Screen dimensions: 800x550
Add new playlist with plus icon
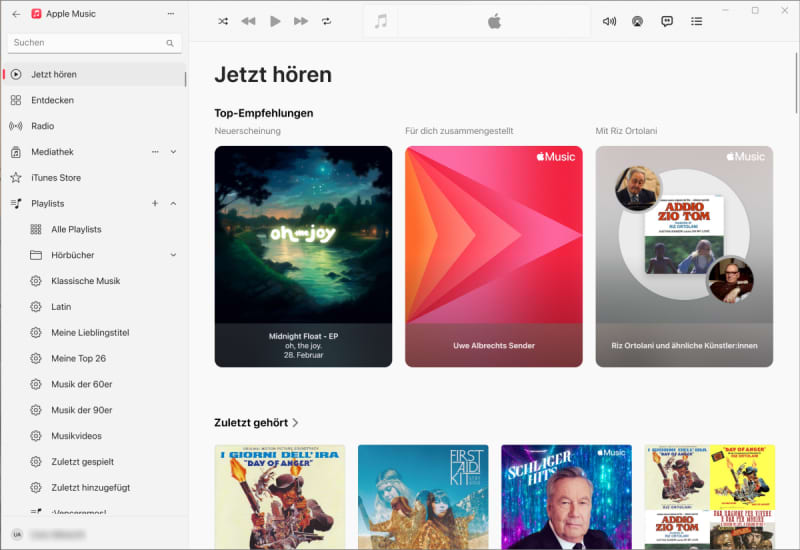click(x=155, y=204)
